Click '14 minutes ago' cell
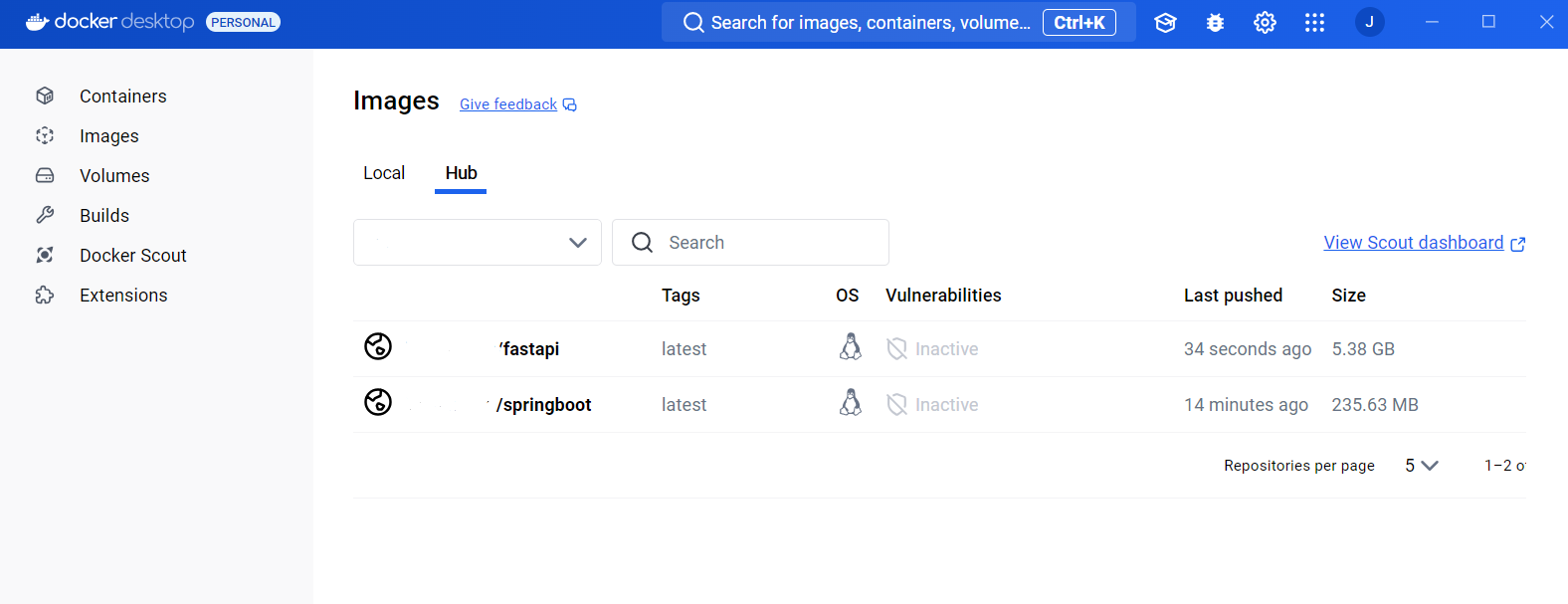 tap(1246, 405)
